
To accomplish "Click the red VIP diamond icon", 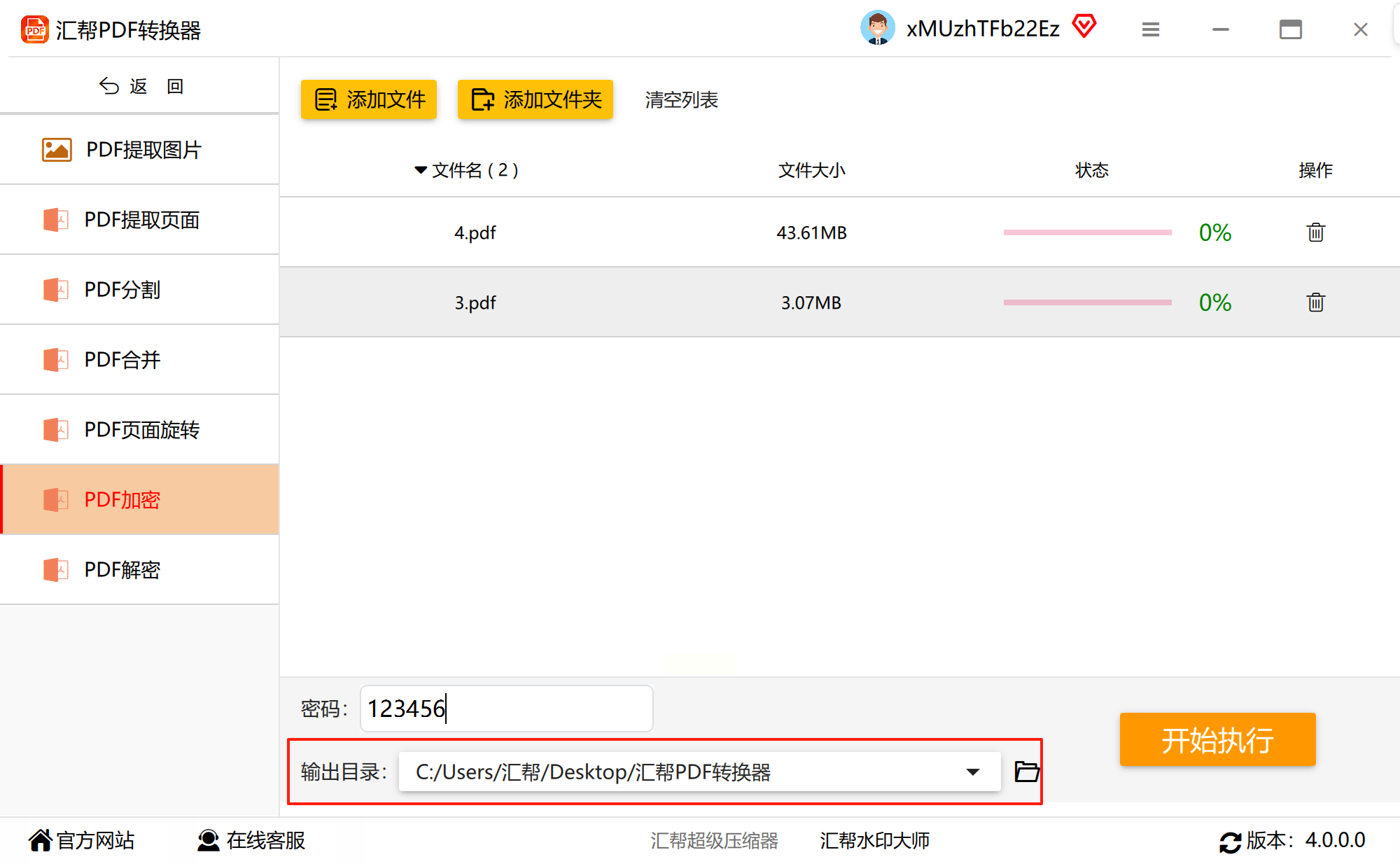I will (x=1084, y=27).
